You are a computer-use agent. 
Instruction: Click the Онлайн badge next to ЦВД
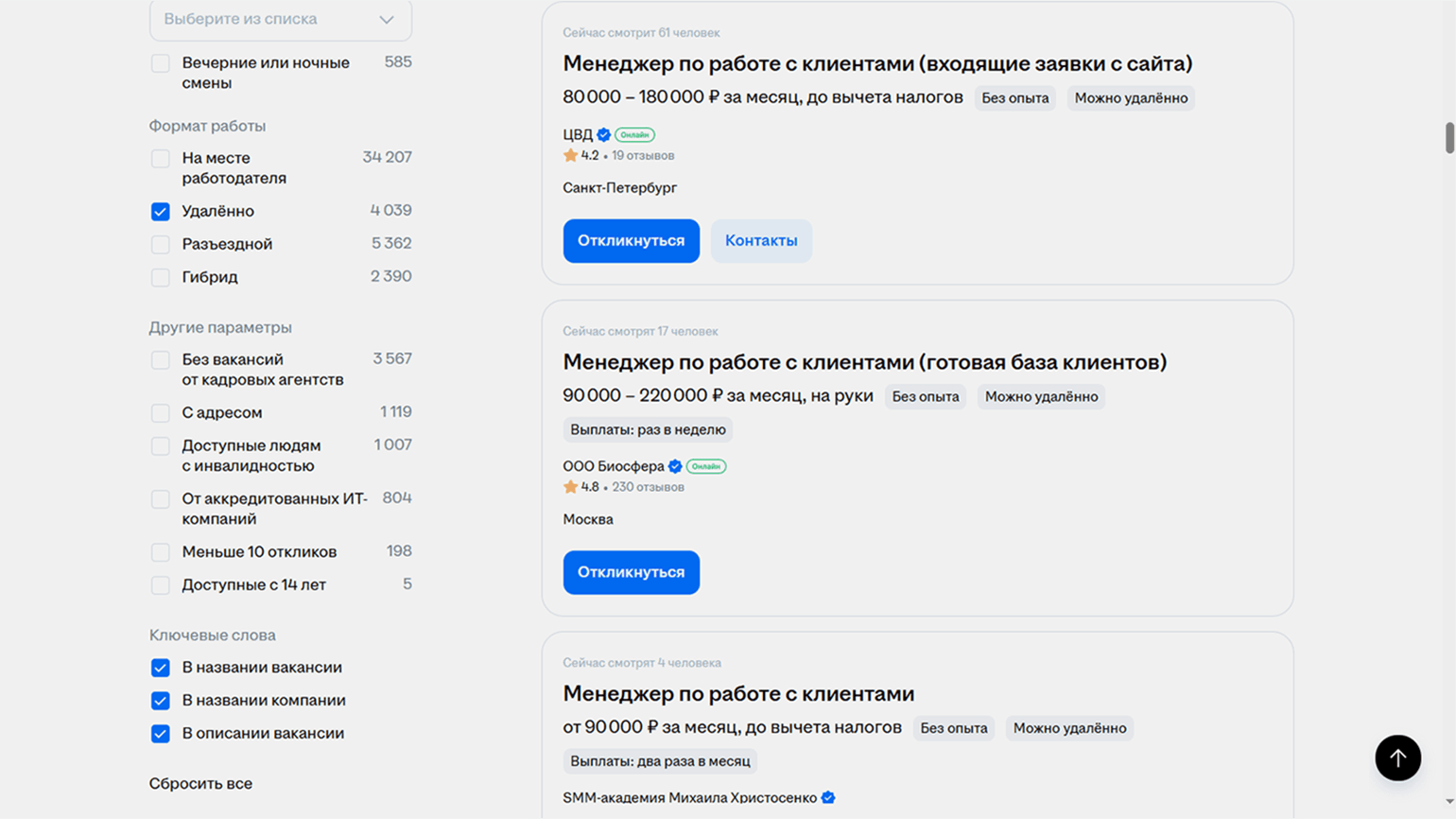pyautogui.click(x=634, y=135)
